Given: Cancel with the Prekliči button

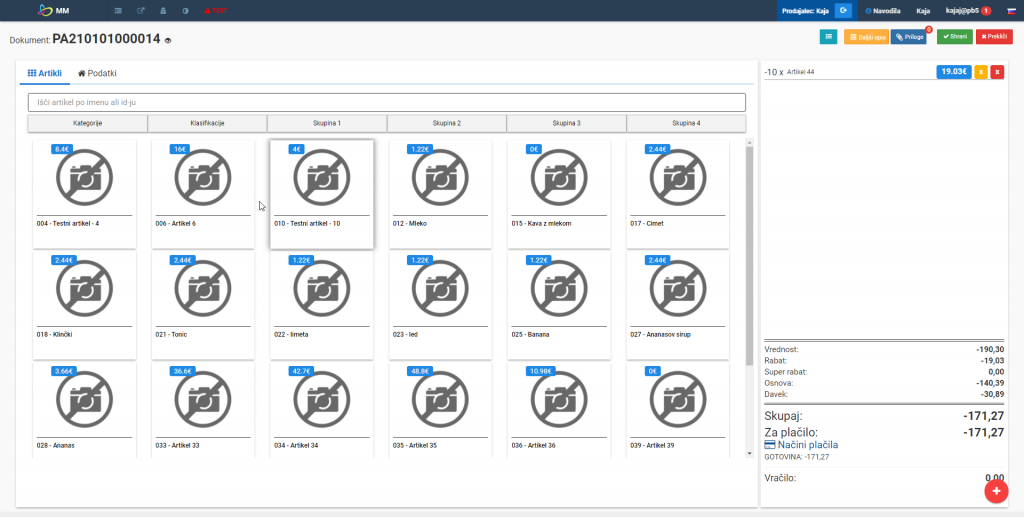Looking at the screenshot, I should (x=994, y=37).
